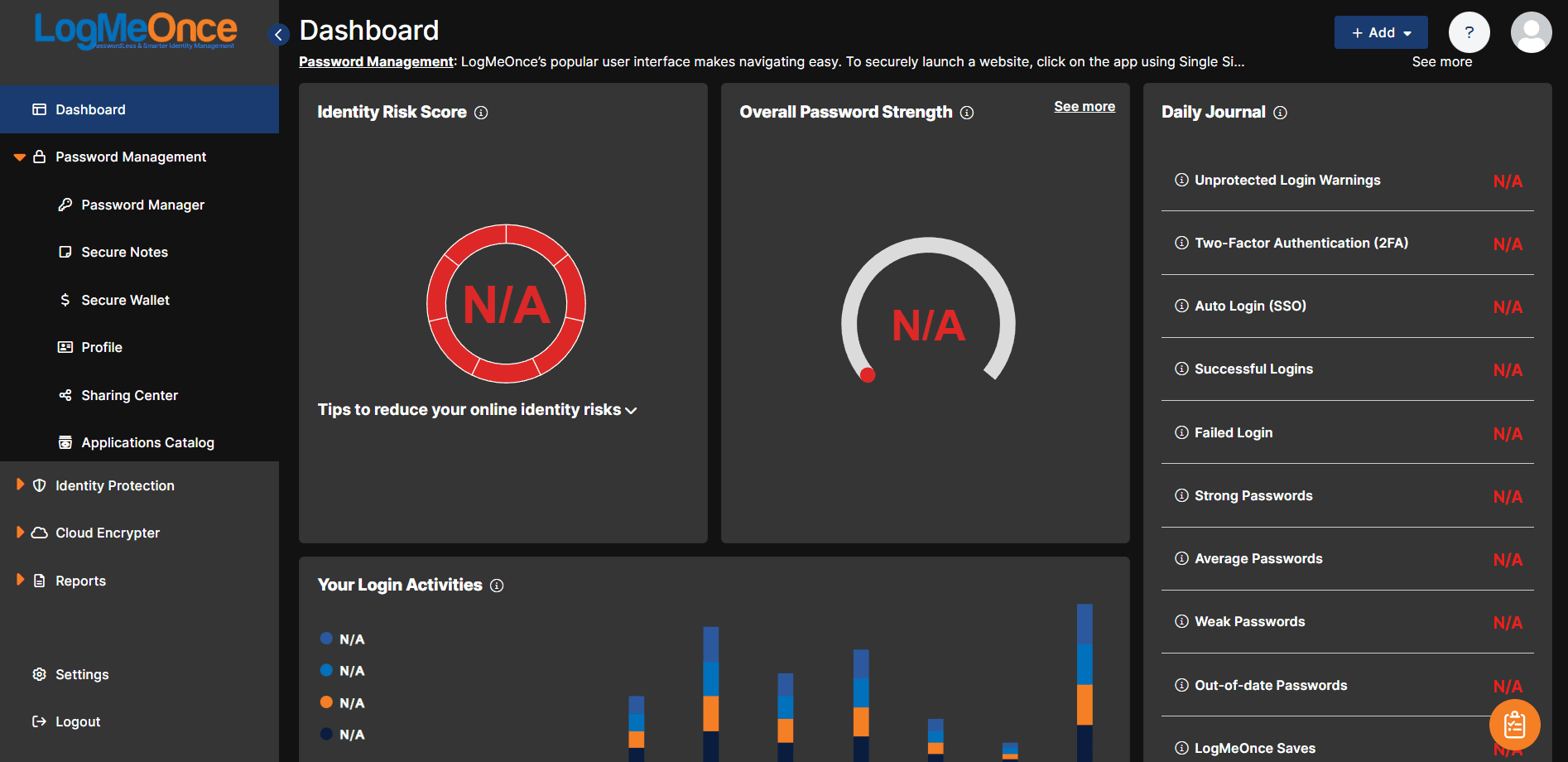This screenshot has width=1568, height=762.
Task: Open the user profile avatar
Action: pos(1531,32)
